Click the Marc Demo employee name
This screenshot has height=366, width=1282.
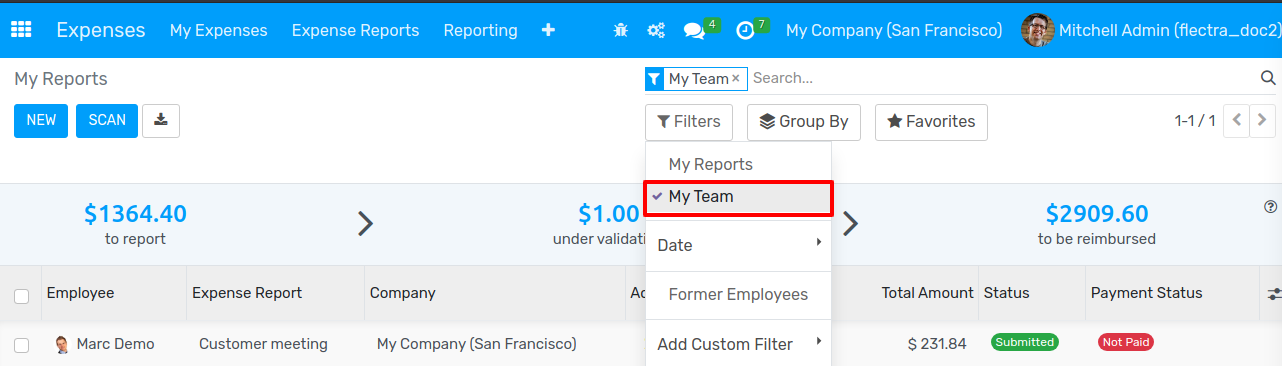[116, 344]
